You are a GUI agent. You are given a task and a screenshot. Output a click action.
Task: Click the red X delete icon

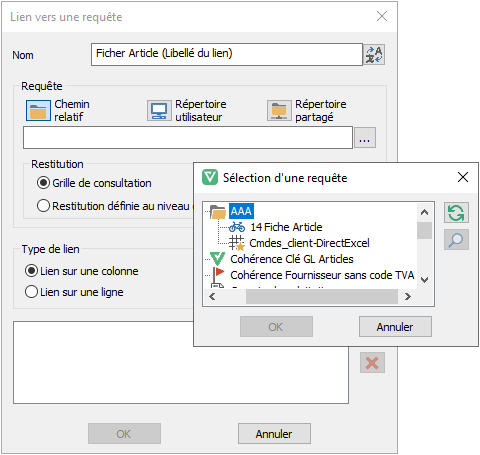[372, 363]
